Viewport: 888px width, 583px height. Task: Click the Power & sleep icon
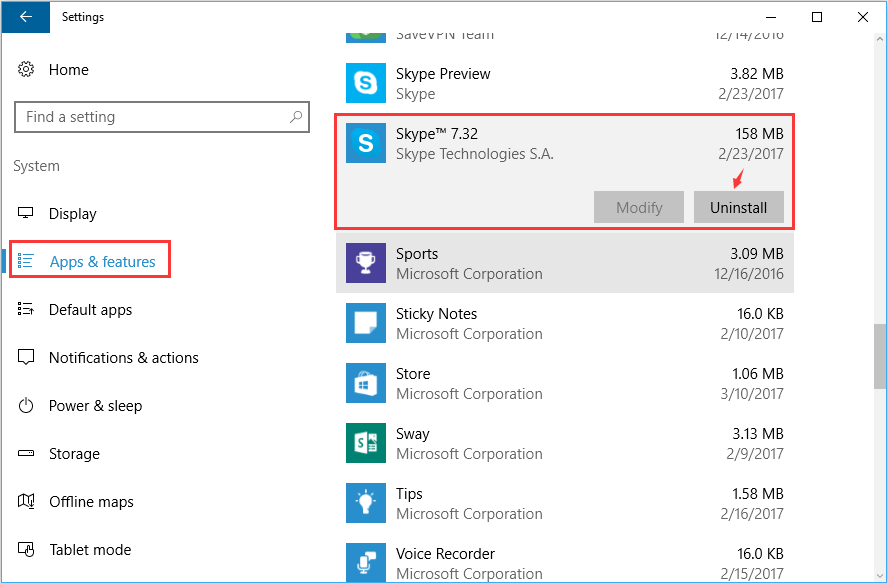click(26, 406)
